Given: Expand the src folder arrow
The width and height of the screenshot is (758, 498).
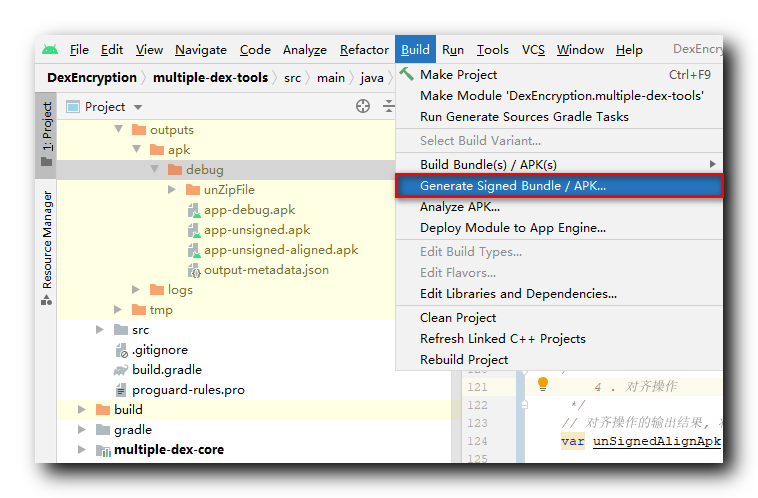Looking at the screenshot, I should [100, 329].
